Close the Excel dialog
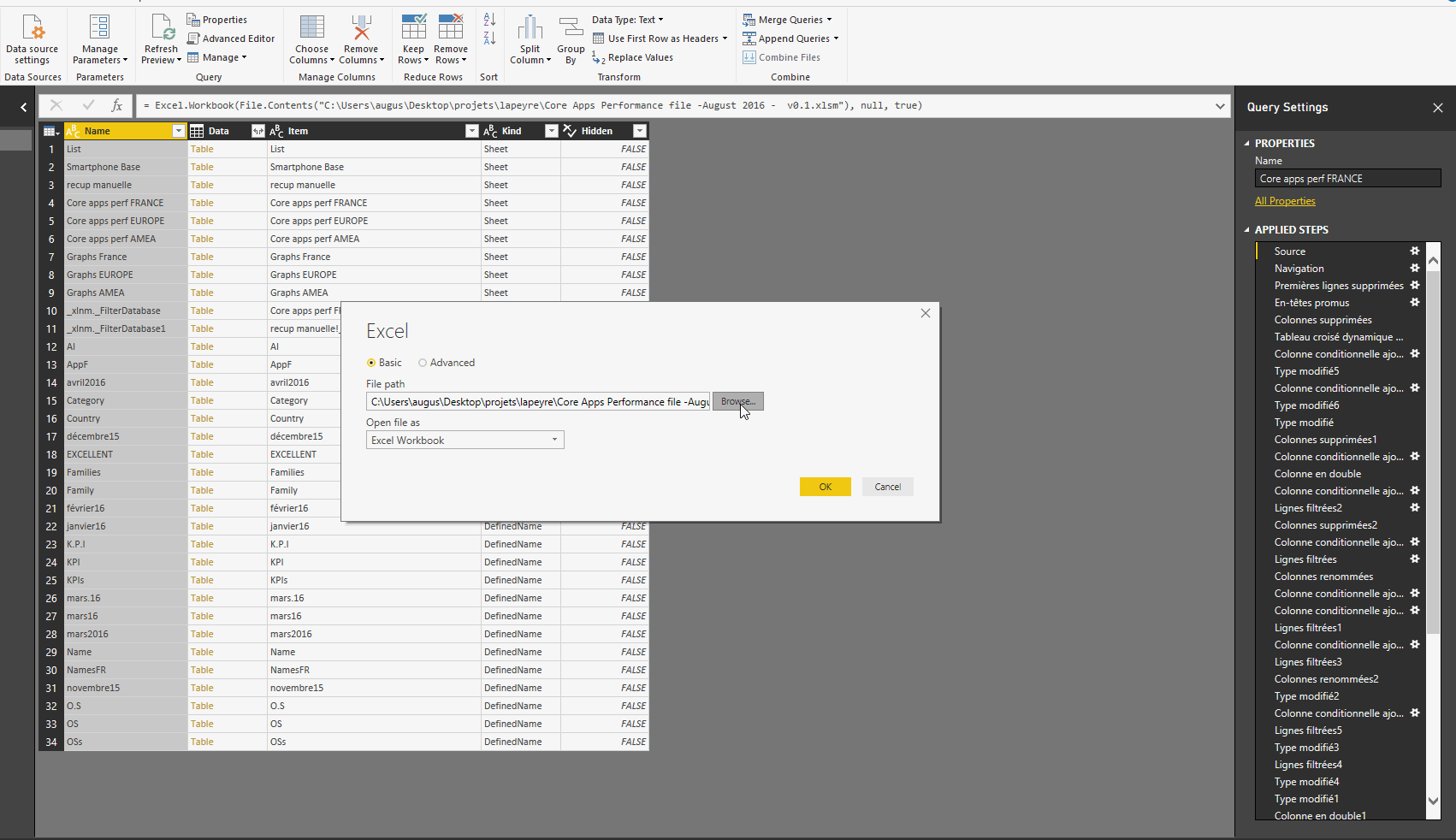Viewport: 1456px width, 840px height. 926,313
